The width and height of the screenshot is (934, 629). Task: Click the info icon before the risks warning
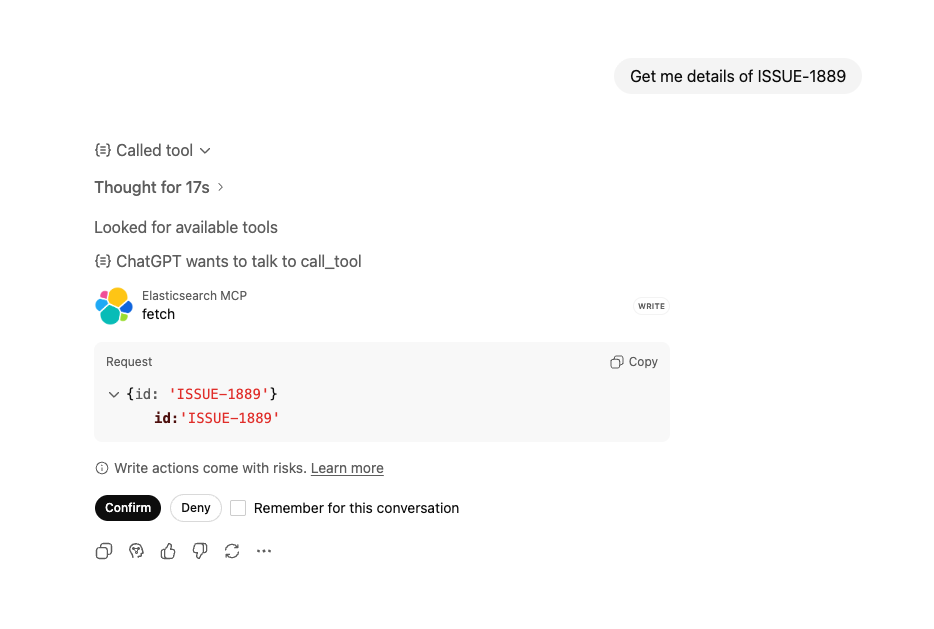[x=101, y=468]
